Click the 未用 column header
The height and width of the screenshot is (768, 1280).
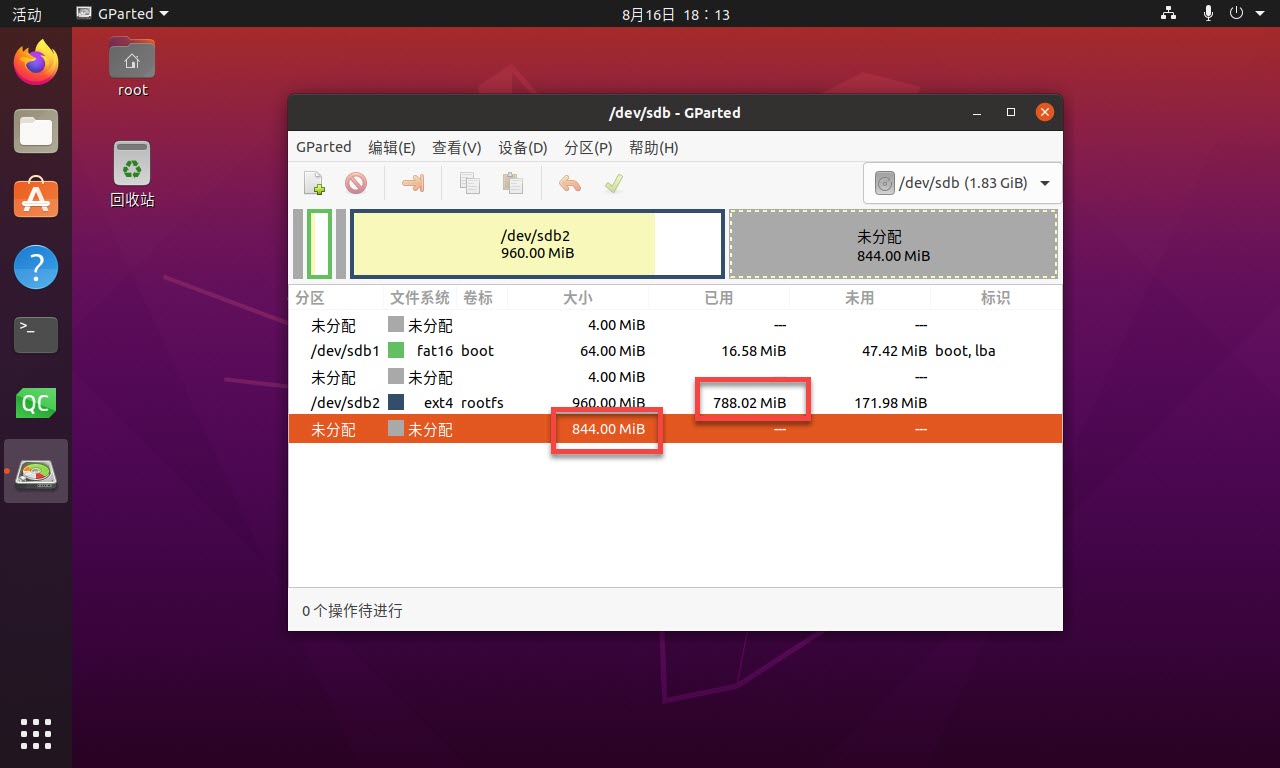point(860,298)
